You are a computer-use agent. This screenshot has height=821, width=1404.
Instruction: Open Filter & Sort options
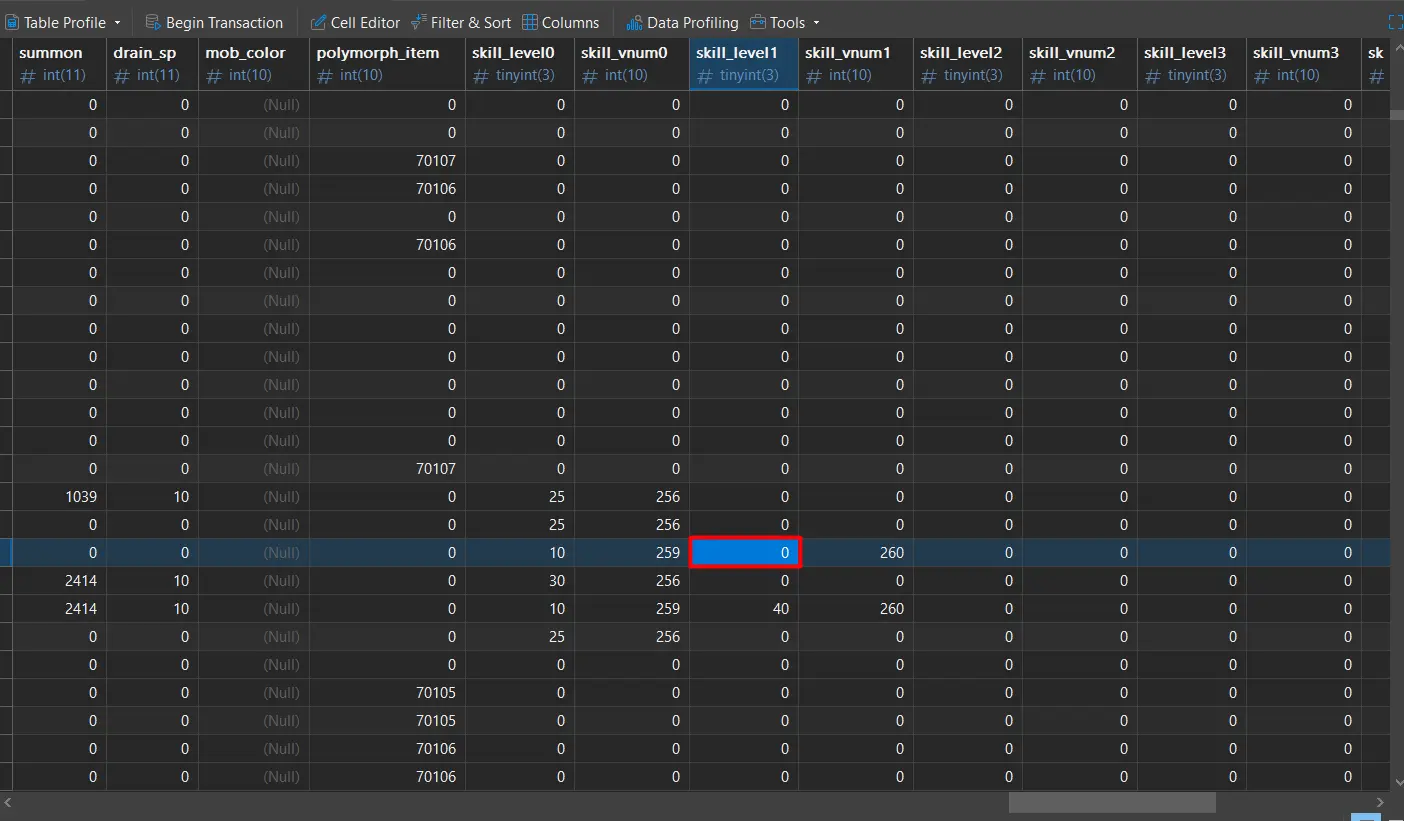coord(461,23)
